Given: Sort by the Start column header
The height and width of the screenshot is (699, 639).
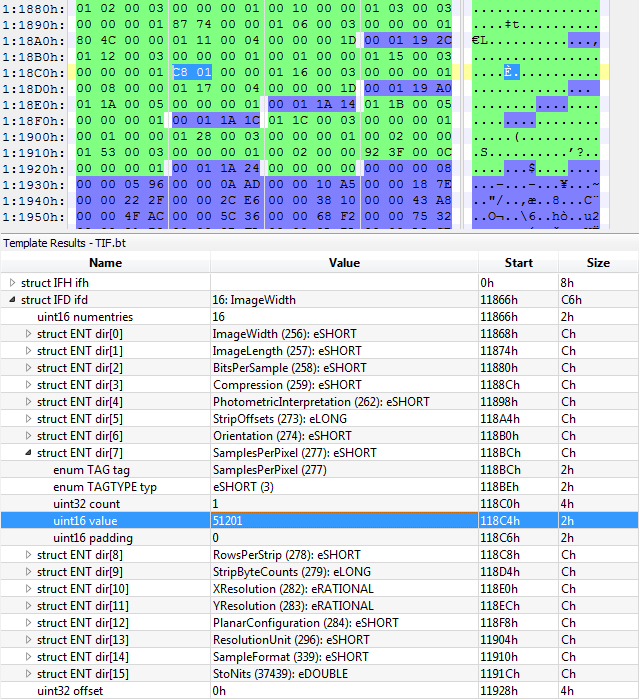Looking at the screenshot, I should point(518,263).
